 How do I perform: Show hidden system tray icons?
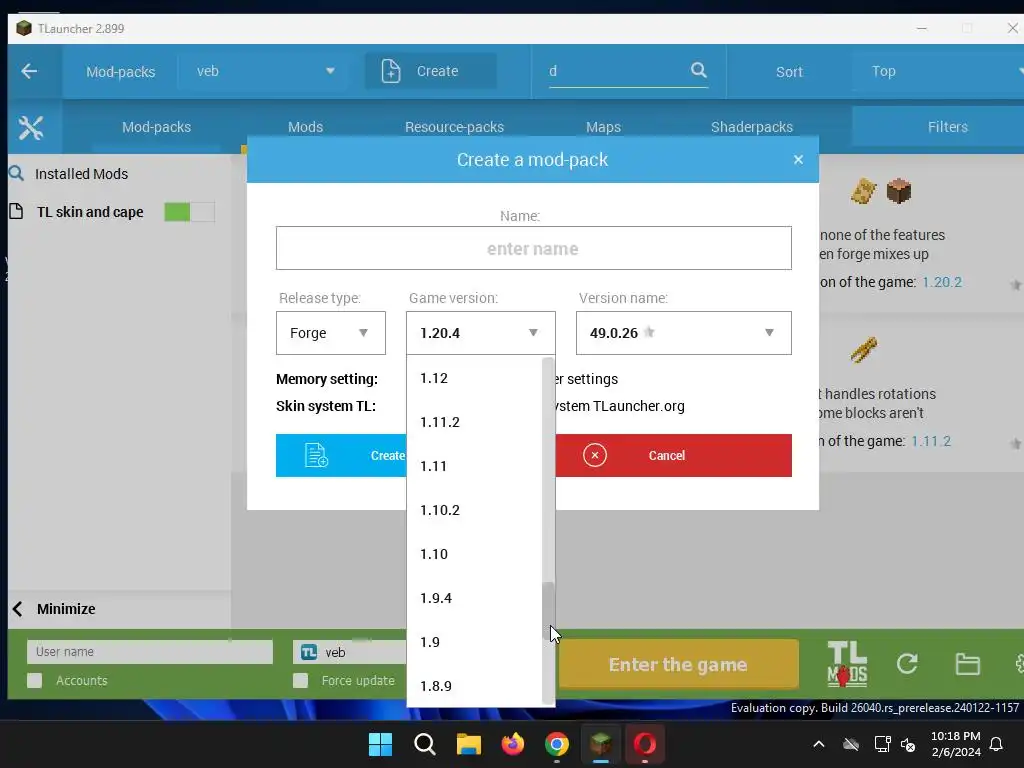818,744
